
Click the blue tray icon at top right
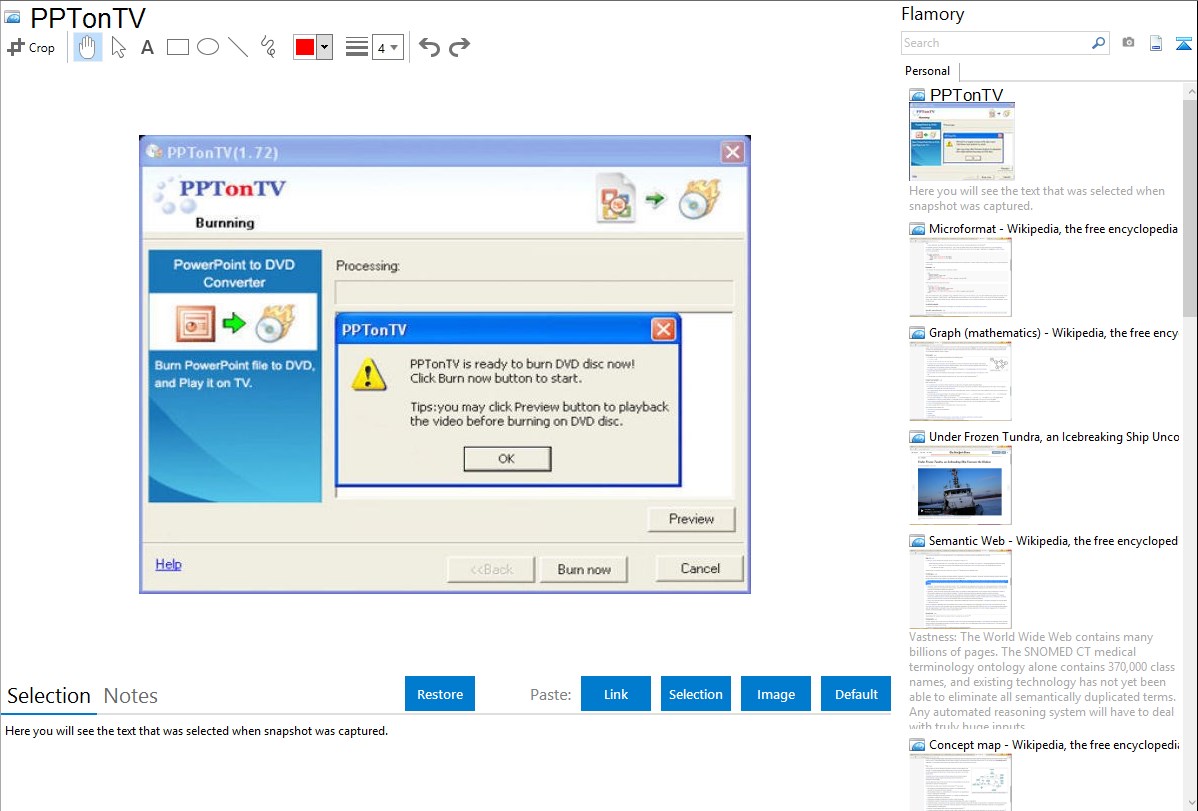point(1183,44)
